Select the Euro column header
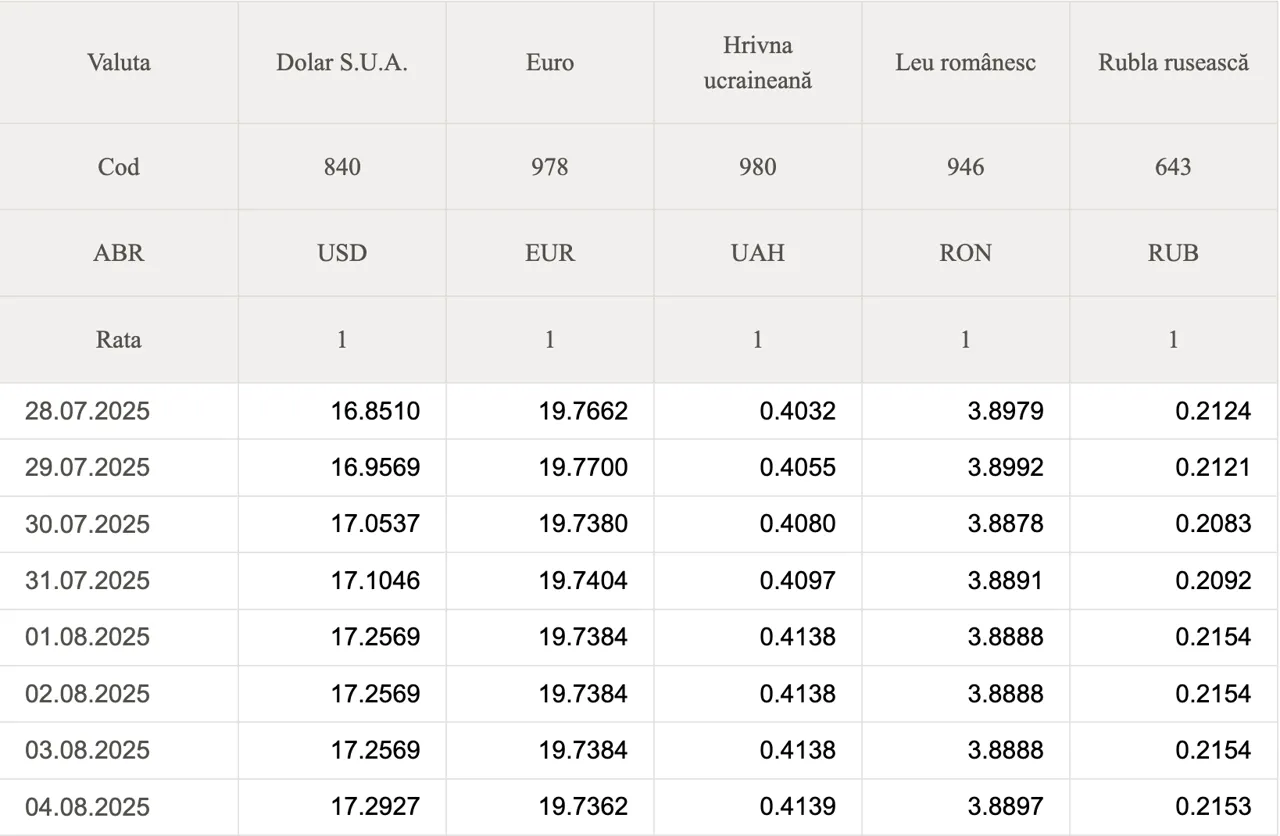The image size is (1280, 836). tap(550, 62)
